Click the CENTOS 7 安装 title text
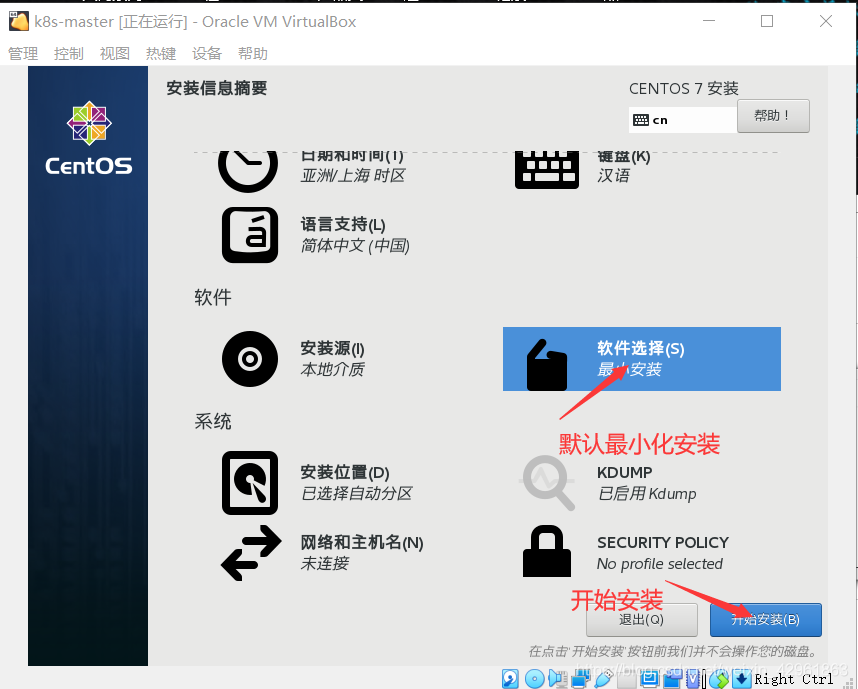The height and width of the screenshot is (689, 858). point(684,88)
